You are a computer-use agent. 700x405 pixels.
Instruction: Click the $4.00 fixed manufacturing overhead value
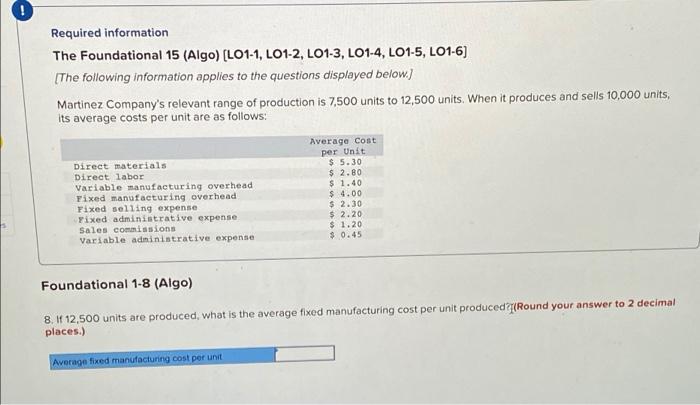point(345,193)
